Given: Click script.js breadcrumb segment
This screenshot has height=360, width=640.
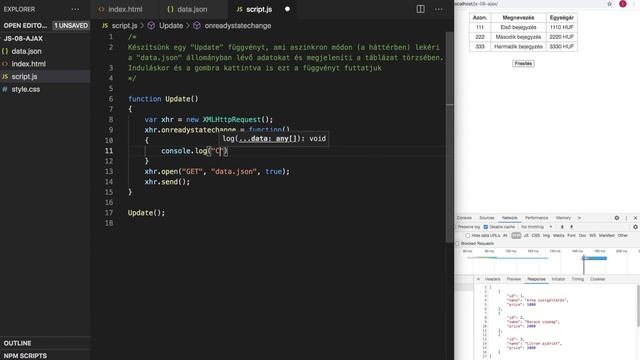Looking at the screenshot, I should coord(124,26).
